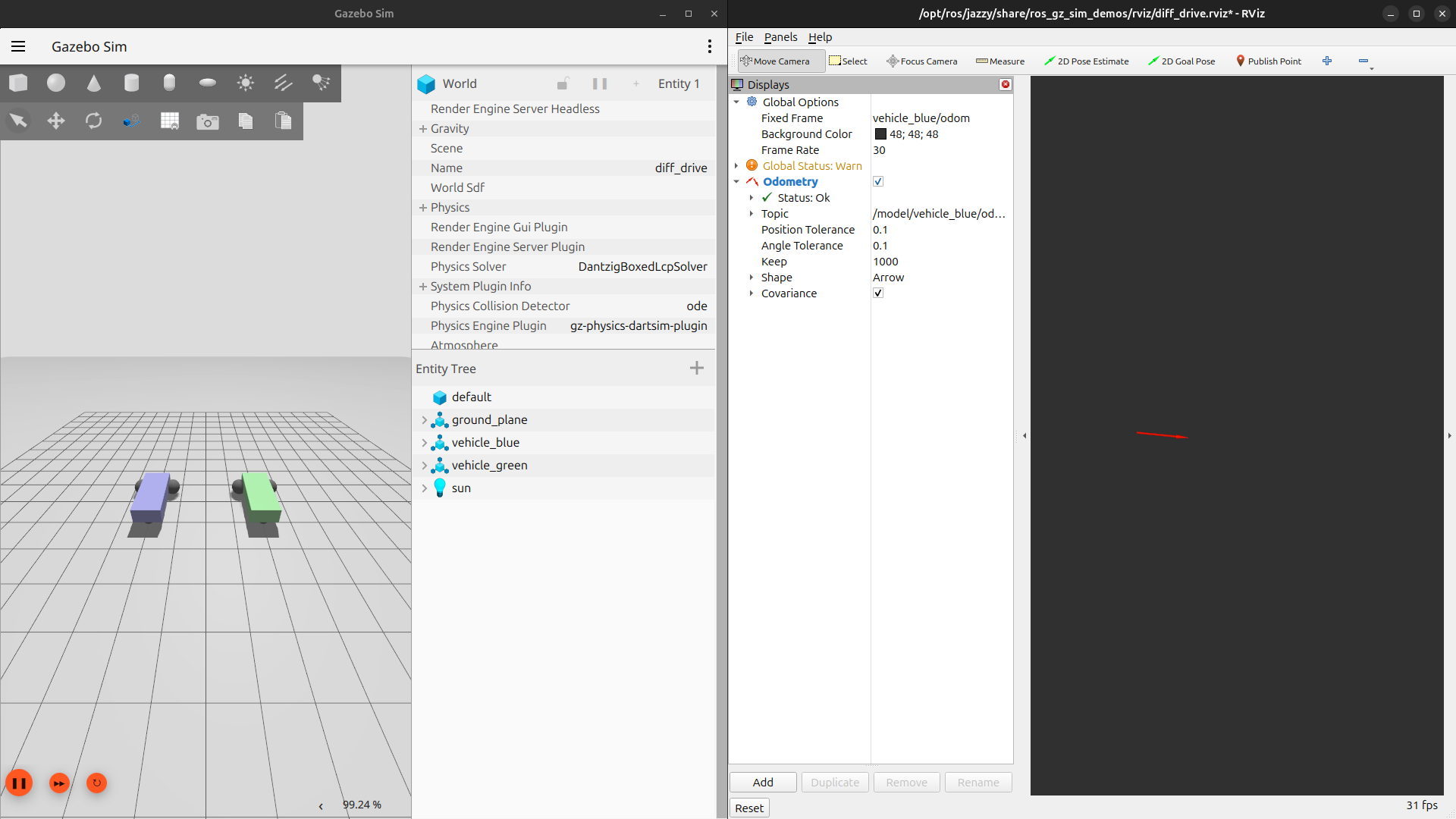Toggle the World inspector pause icon
The width and height of the screenshot is (1456, 819).
tap(599, 83)
